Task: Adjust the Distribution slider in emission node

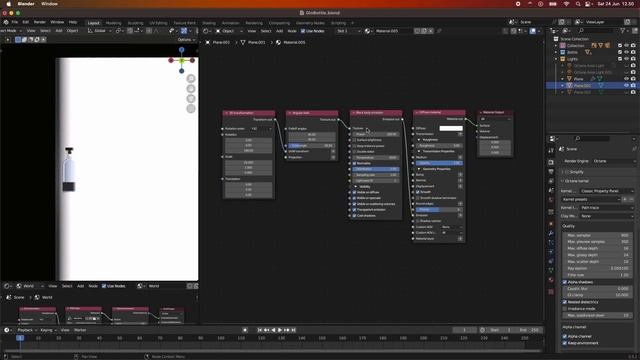Action: pos(376,169)
